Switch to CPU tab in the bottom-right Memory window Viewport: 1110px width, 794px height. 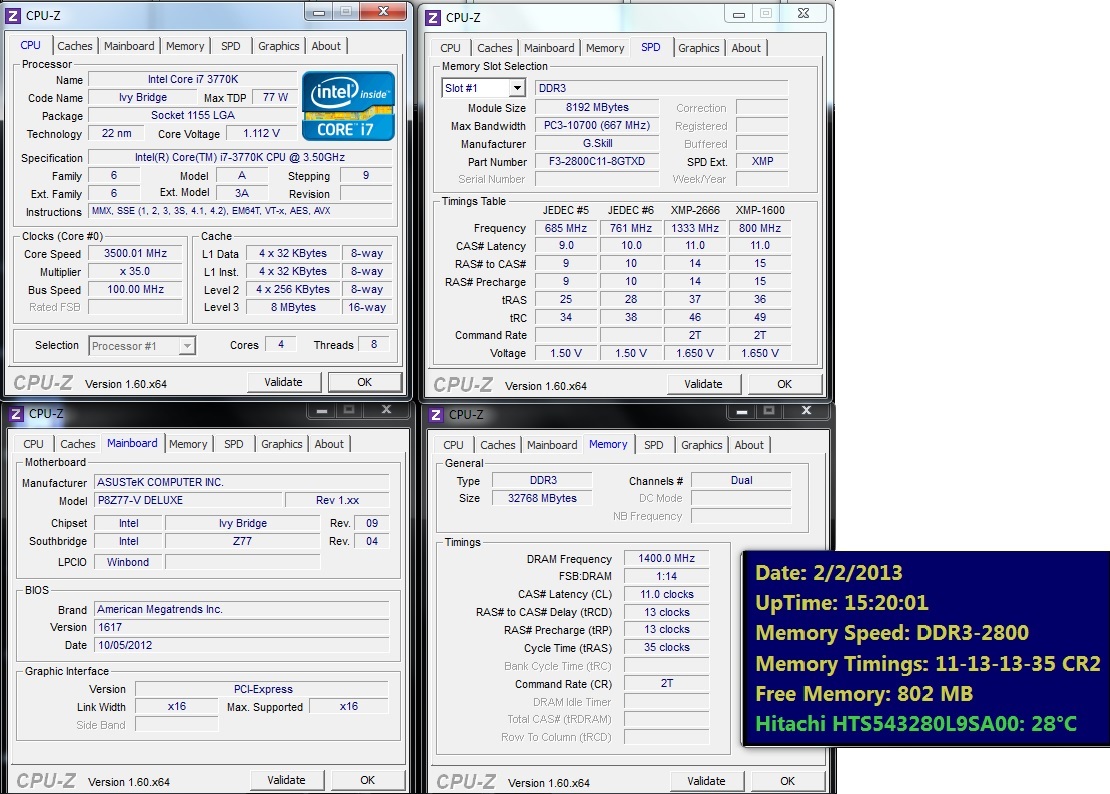[453, 445]
